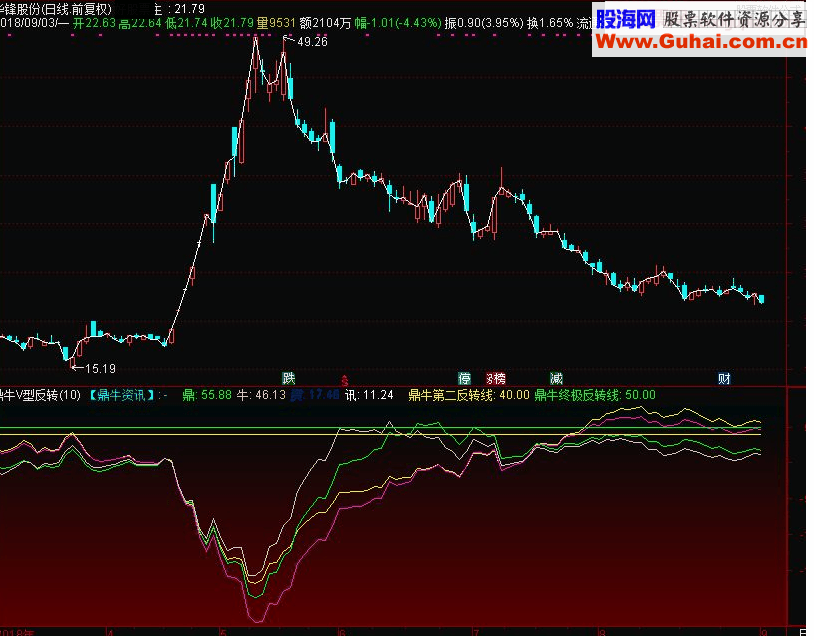Click the 牛: 46.13 indicator value
The width and height of the screenshot is (814, 640).
pyautogui.click(x=261, y=395)
